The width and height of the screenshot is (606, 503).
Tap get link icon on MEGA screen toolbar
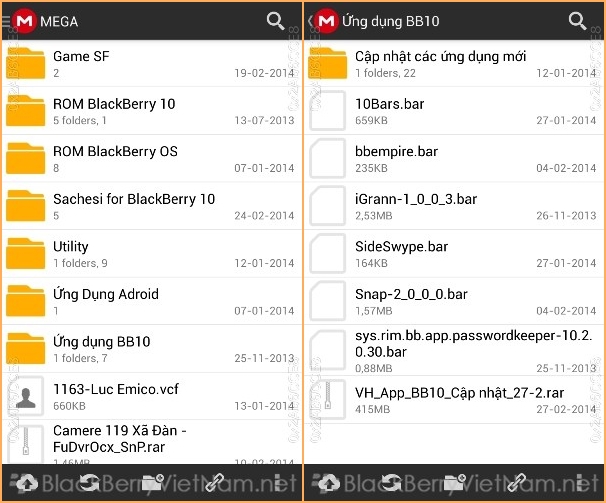click(x=215, y=483)
